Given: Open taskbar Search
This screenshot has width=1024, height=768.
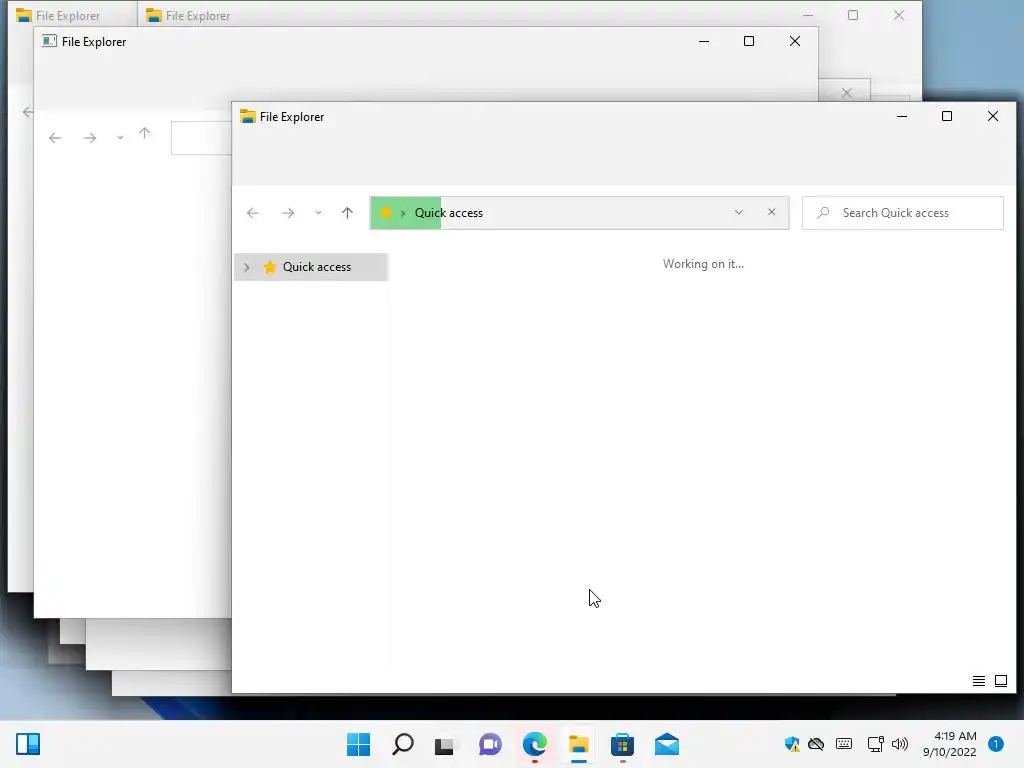Looking at the screenshot, I should tap(402, 744).
